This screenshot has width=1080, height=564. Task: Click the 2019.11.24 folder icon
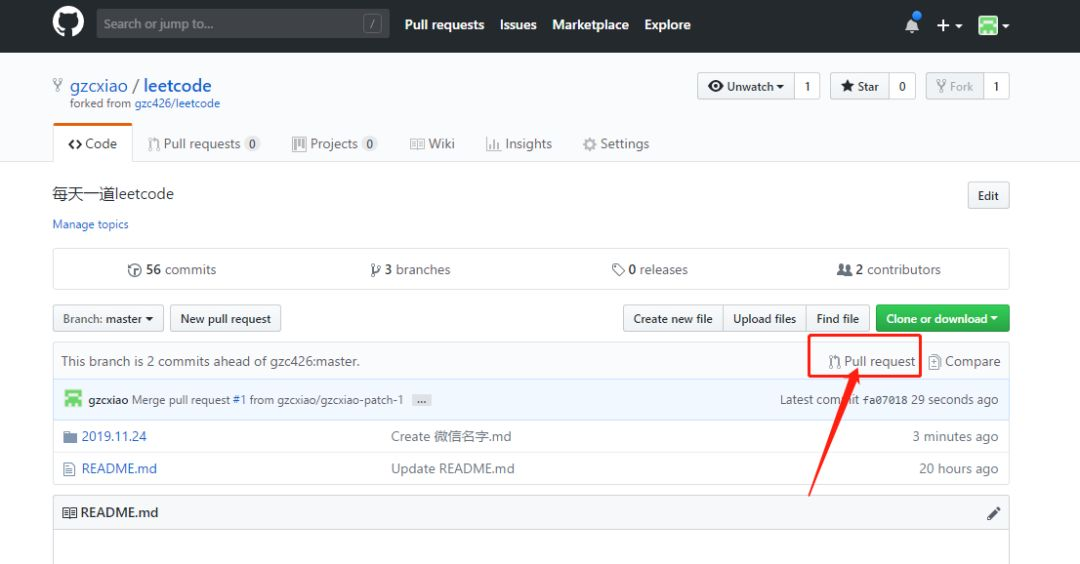point(70,437)
